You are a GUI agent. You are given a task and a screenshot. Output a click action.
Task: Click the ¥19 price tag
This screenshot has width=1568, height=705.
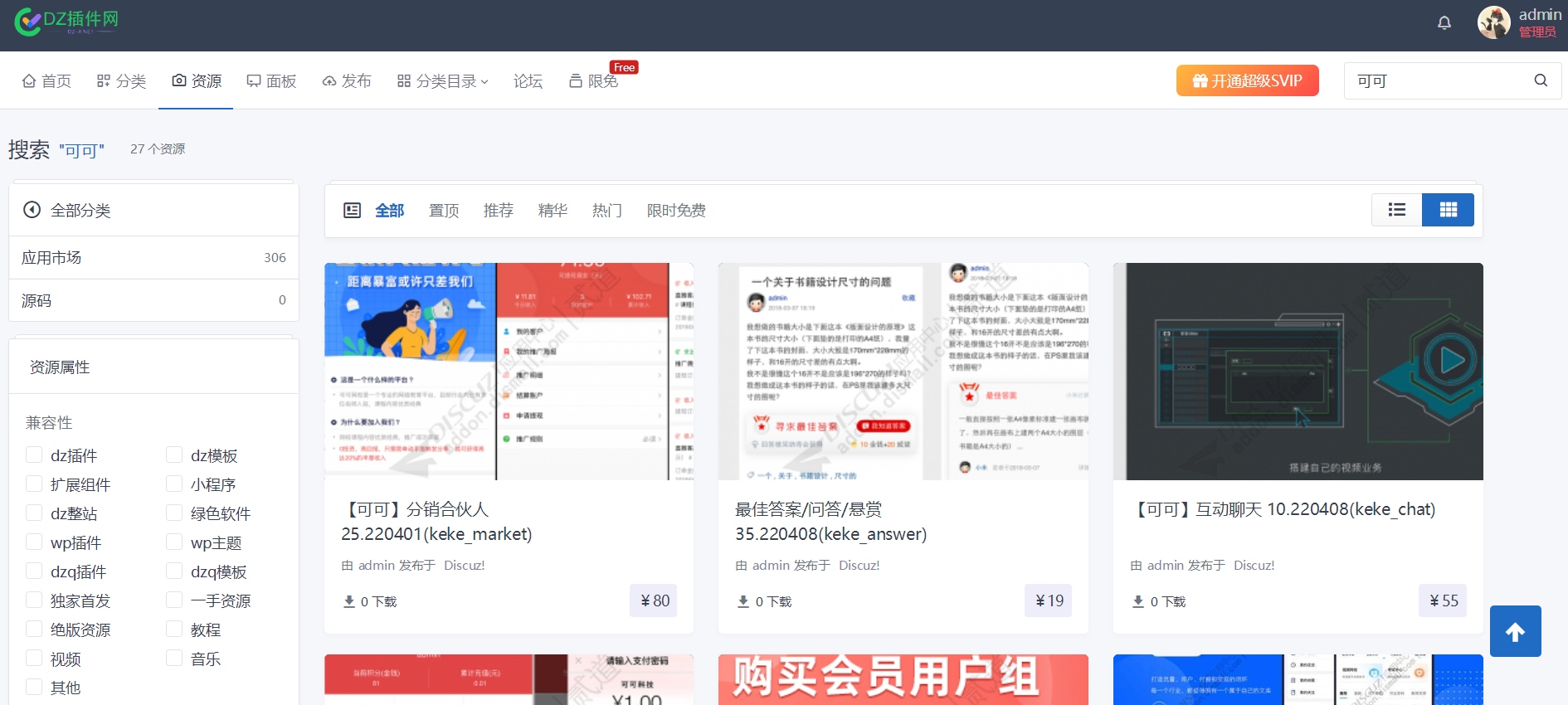[x=1049, y=600]
